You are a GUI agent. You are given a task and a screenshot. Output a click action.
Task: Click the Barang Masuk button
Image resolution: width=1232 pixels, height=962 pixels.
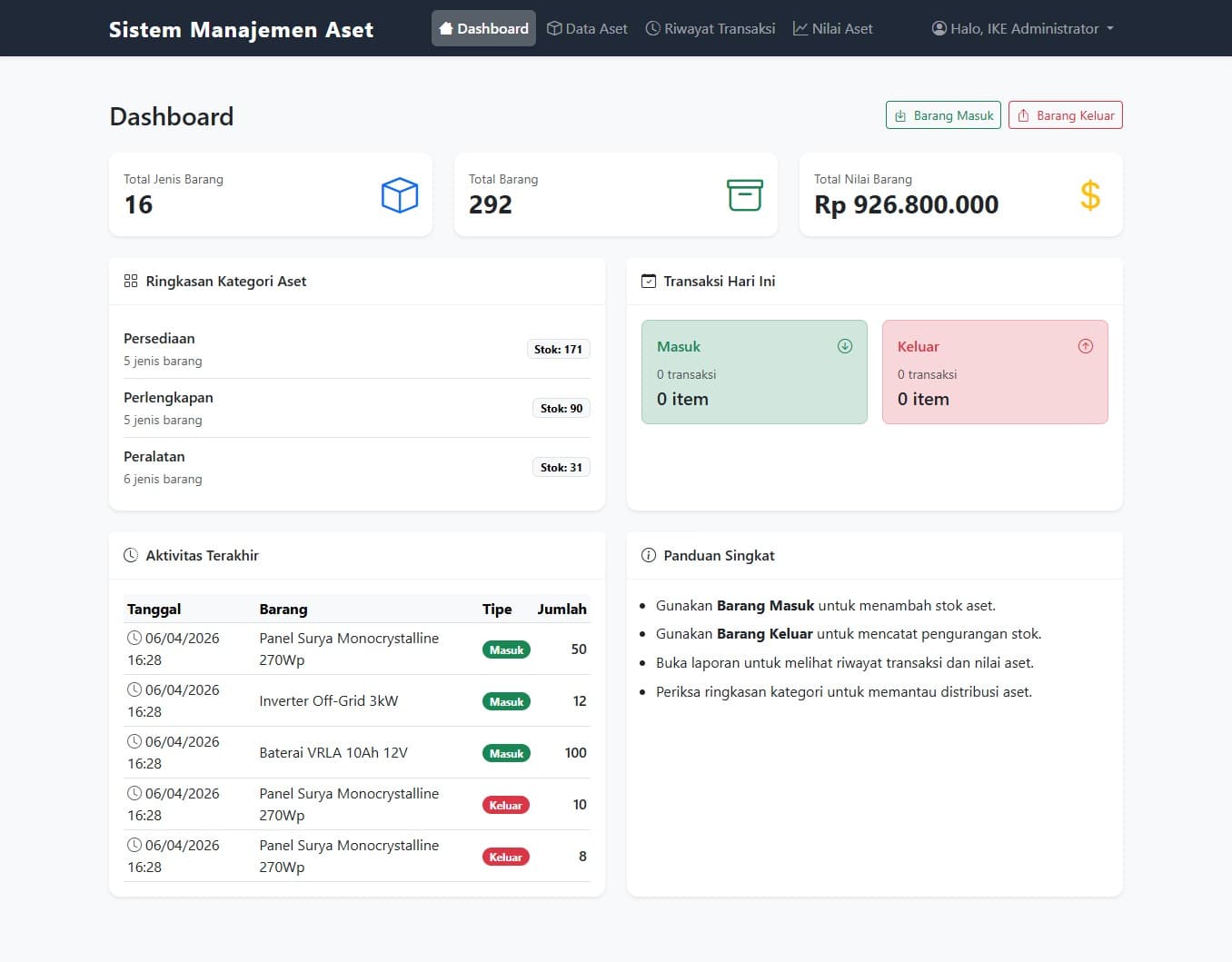pos(943,115)
